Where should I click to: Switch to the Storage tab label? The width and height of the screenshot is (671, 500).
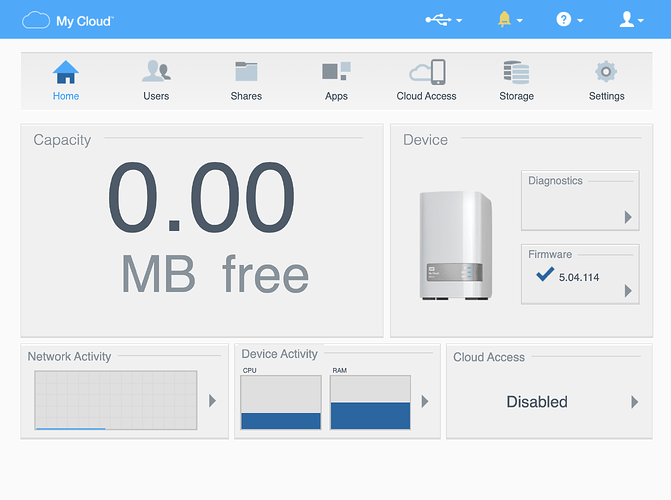(517, 96)
